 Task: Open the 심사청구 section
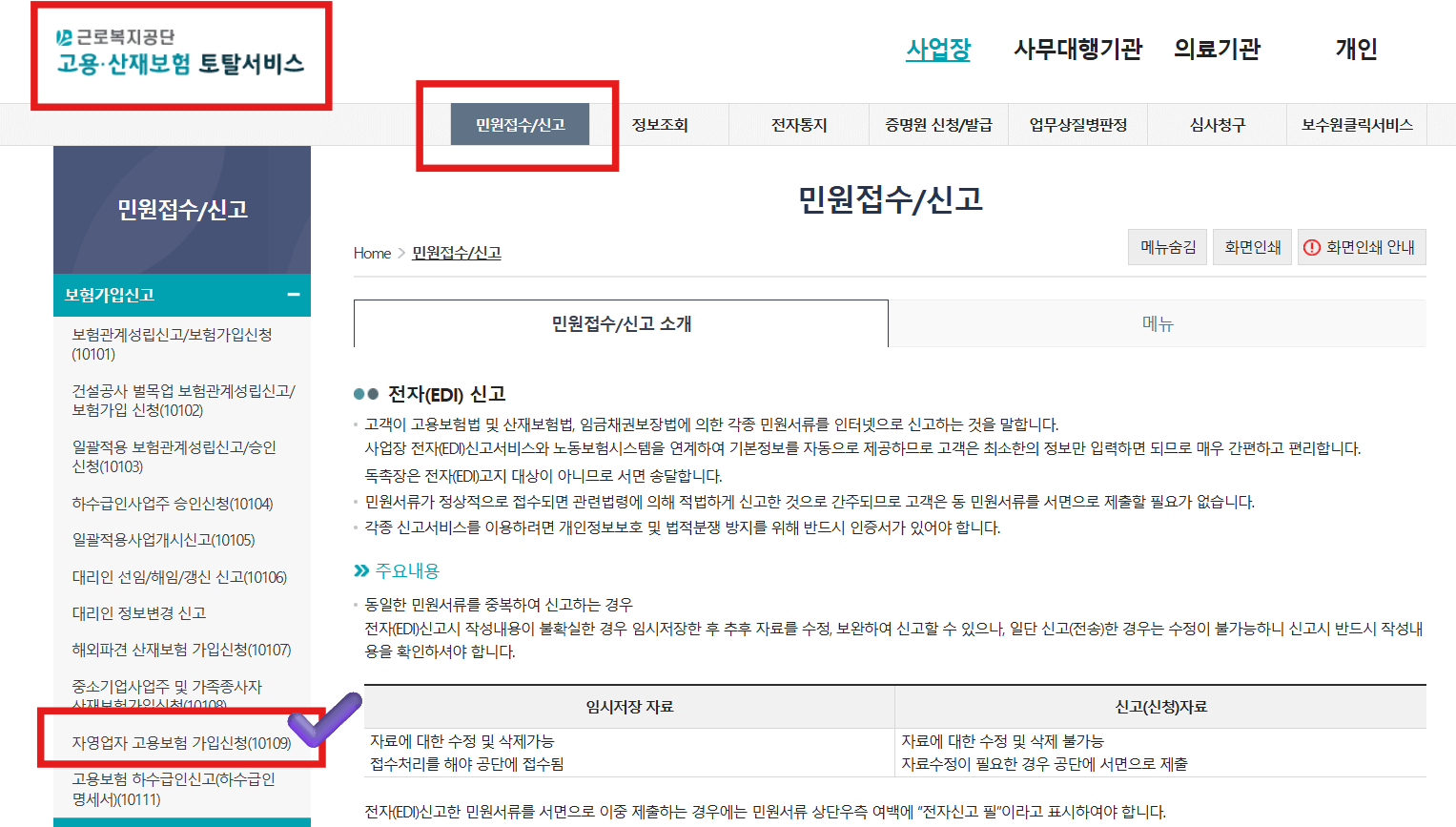pyautogui.click(x=1217, y=124)
